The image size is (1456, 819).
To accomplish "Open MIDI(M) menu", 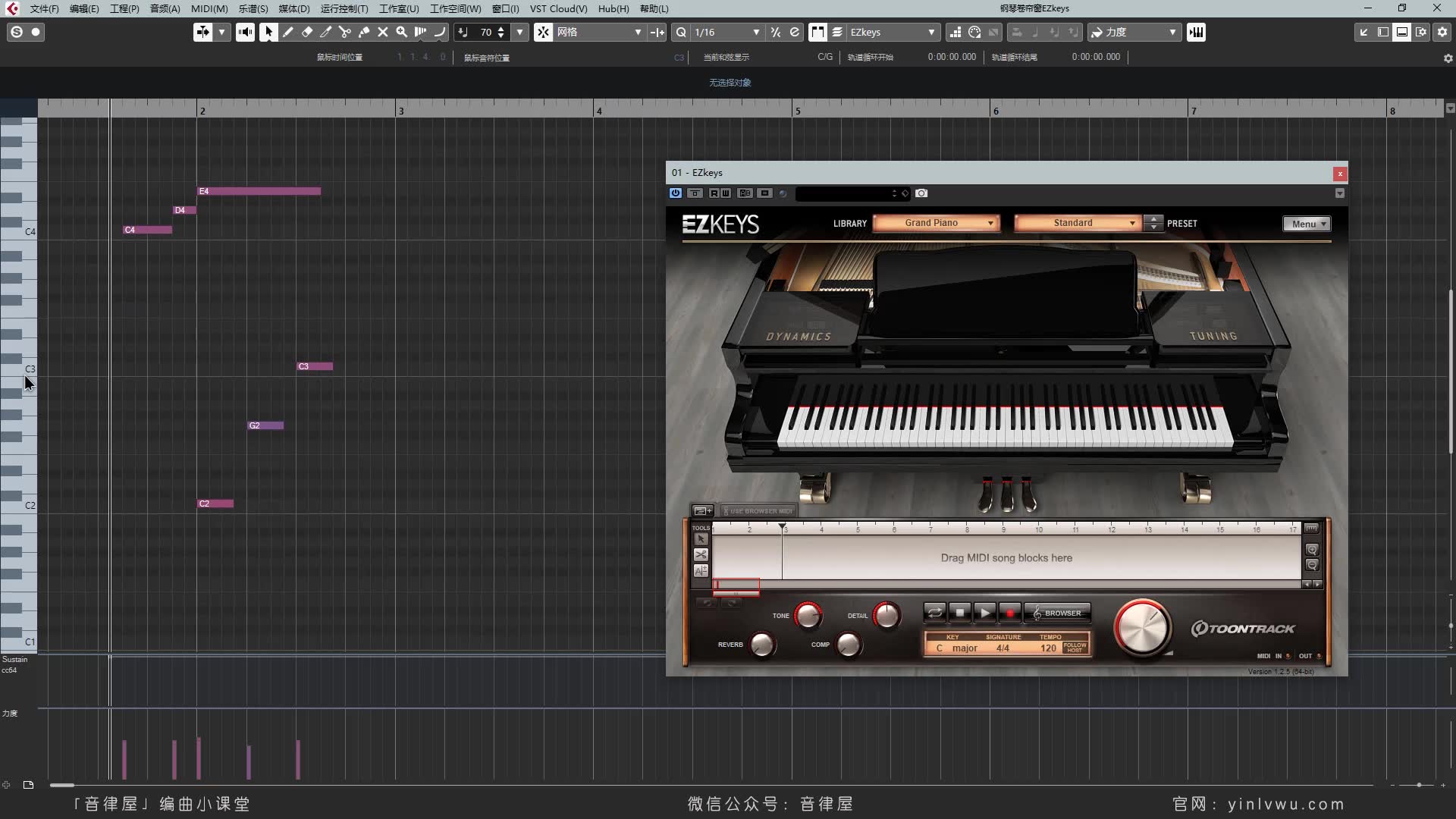I will click(209, 8).
